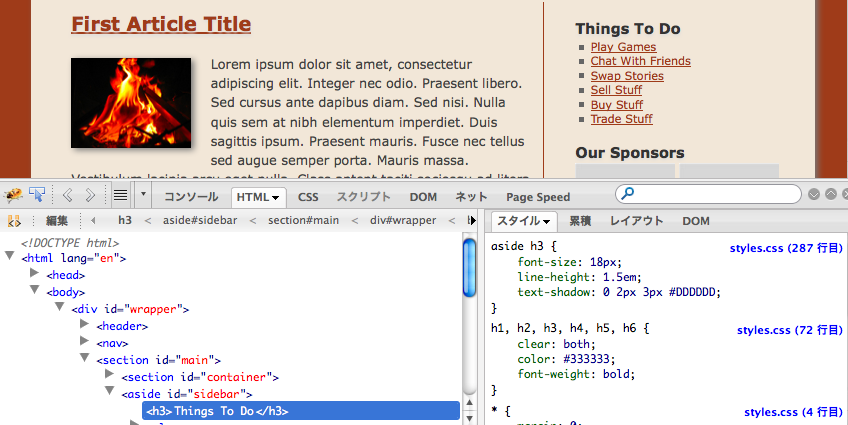Open the レイアウト side panel tab

[636, 221]
